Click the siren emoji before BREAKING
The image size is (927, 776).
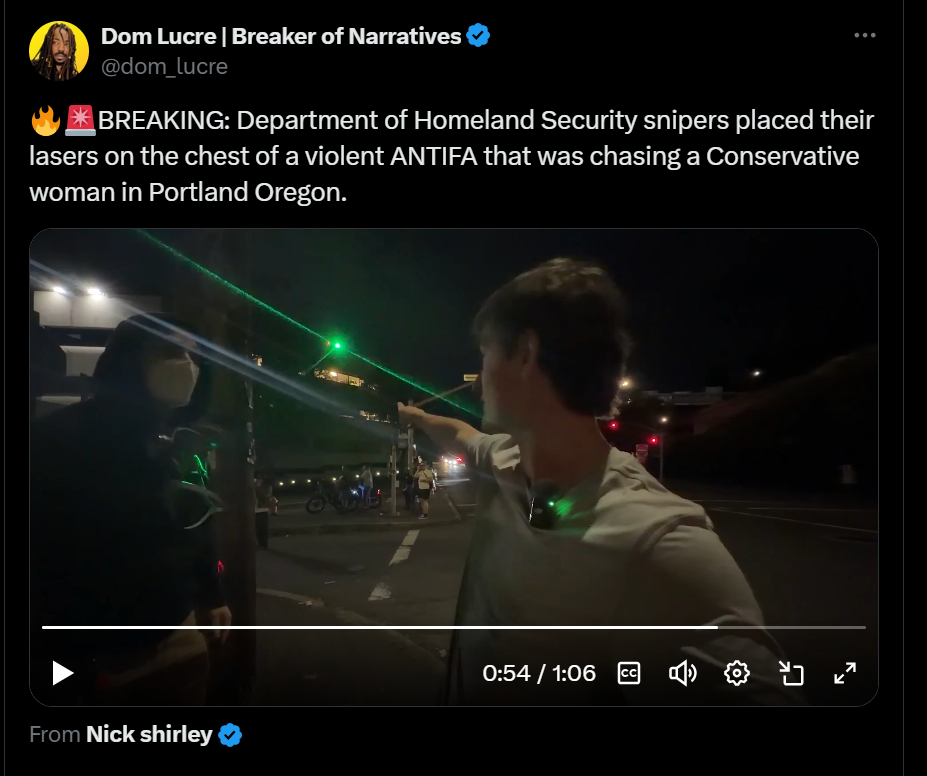(80, 120)
